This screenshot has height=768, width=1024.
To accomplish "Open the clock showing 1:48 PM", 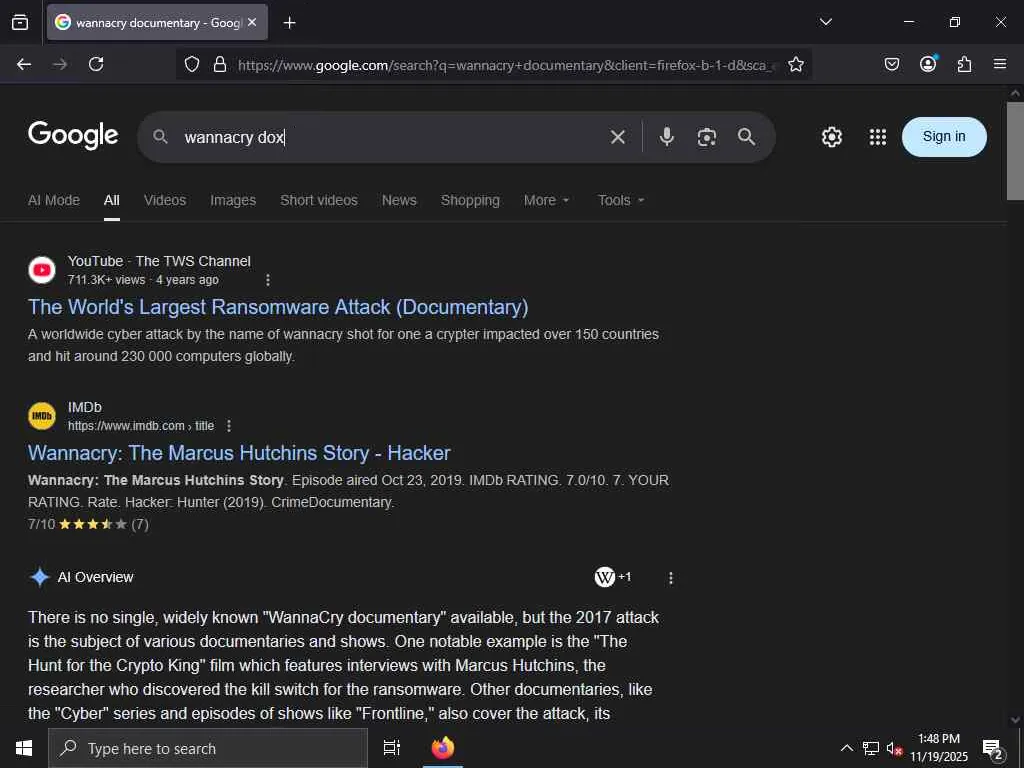I will [x=939, y=748].
